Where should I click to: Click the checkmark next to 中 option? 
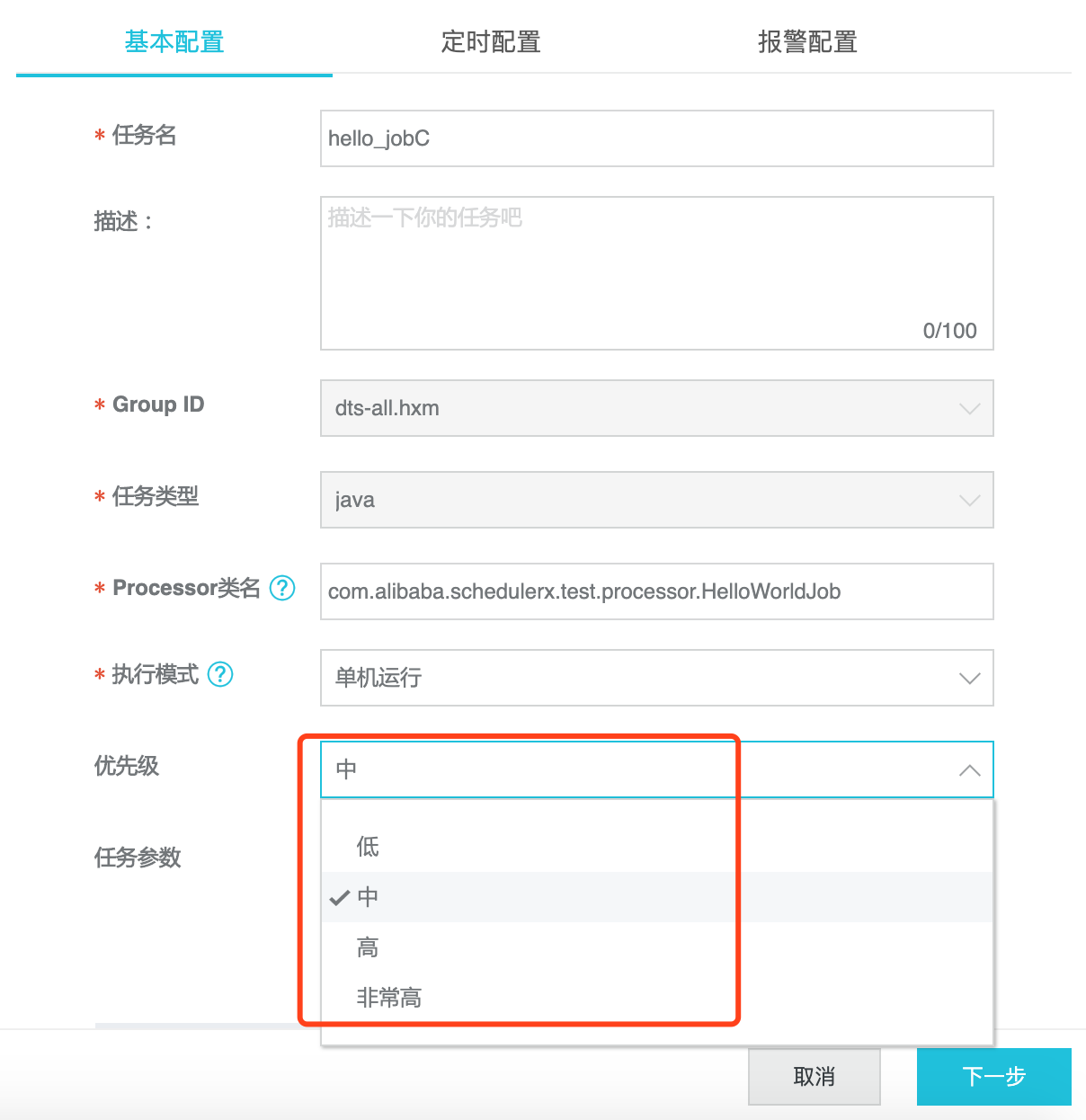[339, 896]
